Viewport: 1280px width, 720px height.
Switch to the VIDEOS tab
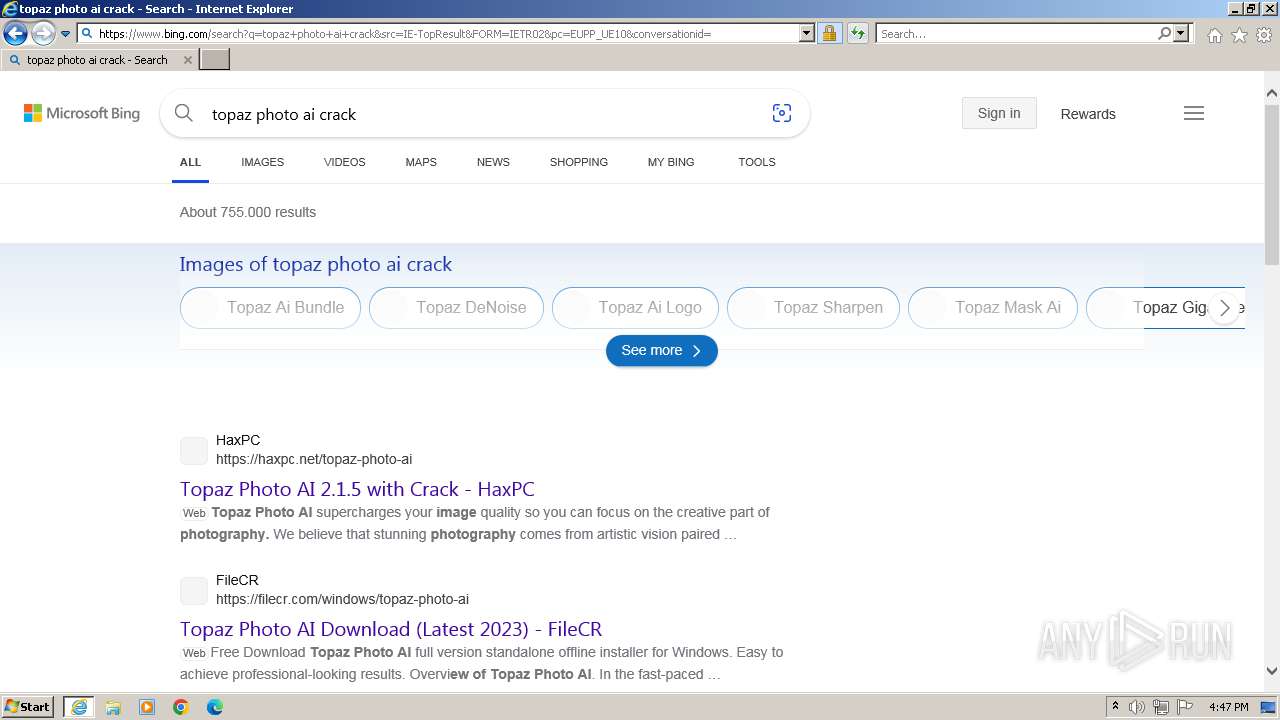pos(345,162)
